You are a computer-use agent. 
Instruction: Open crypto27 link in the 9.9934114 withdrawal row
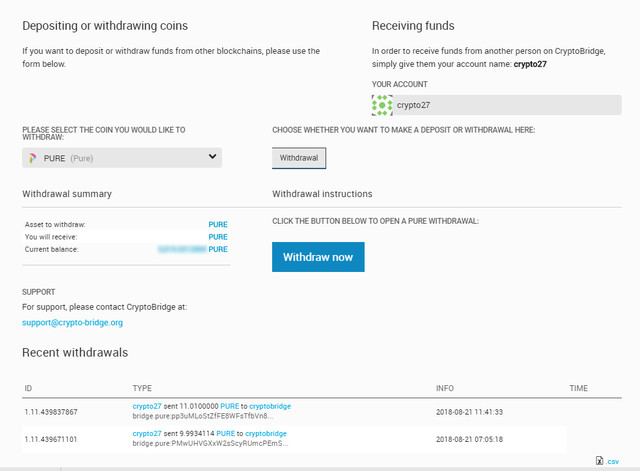(x=147, y=433)
